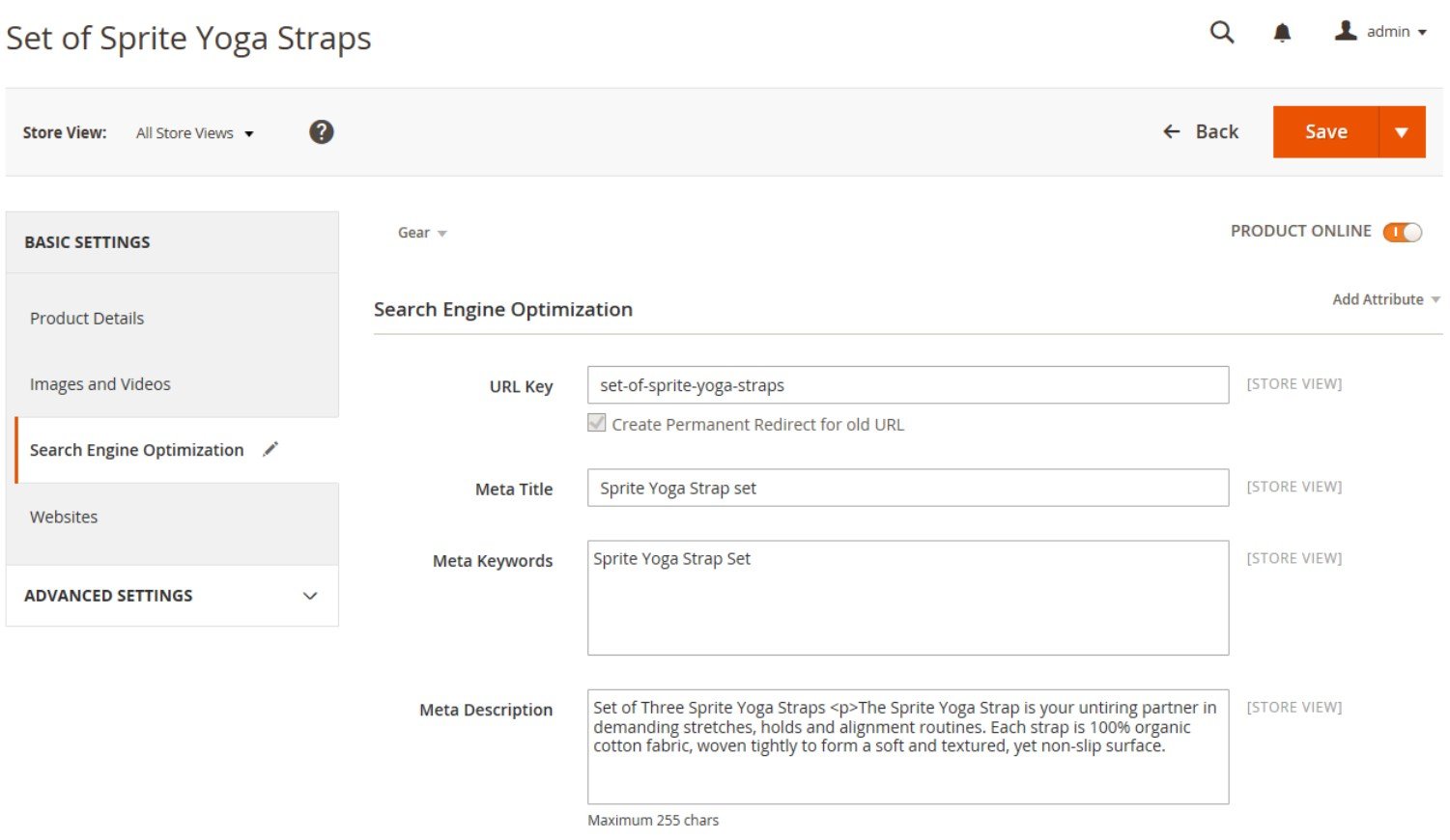The image size is (1450, 840).
Task: Open the admin account menu
Action: coord(1381,32)
